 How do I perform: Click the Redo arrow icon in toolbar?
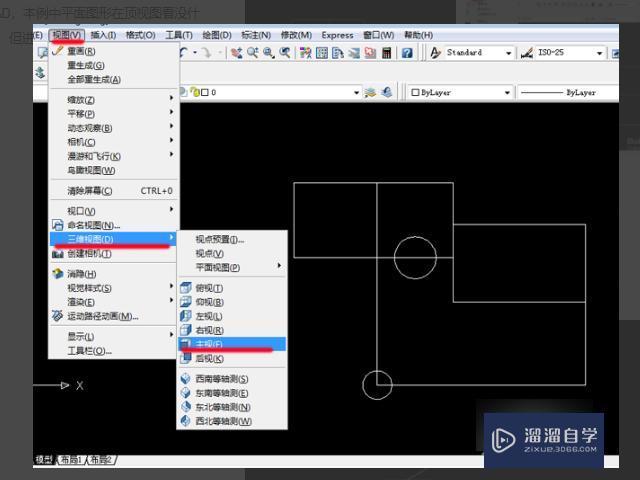tap(207, 52)
